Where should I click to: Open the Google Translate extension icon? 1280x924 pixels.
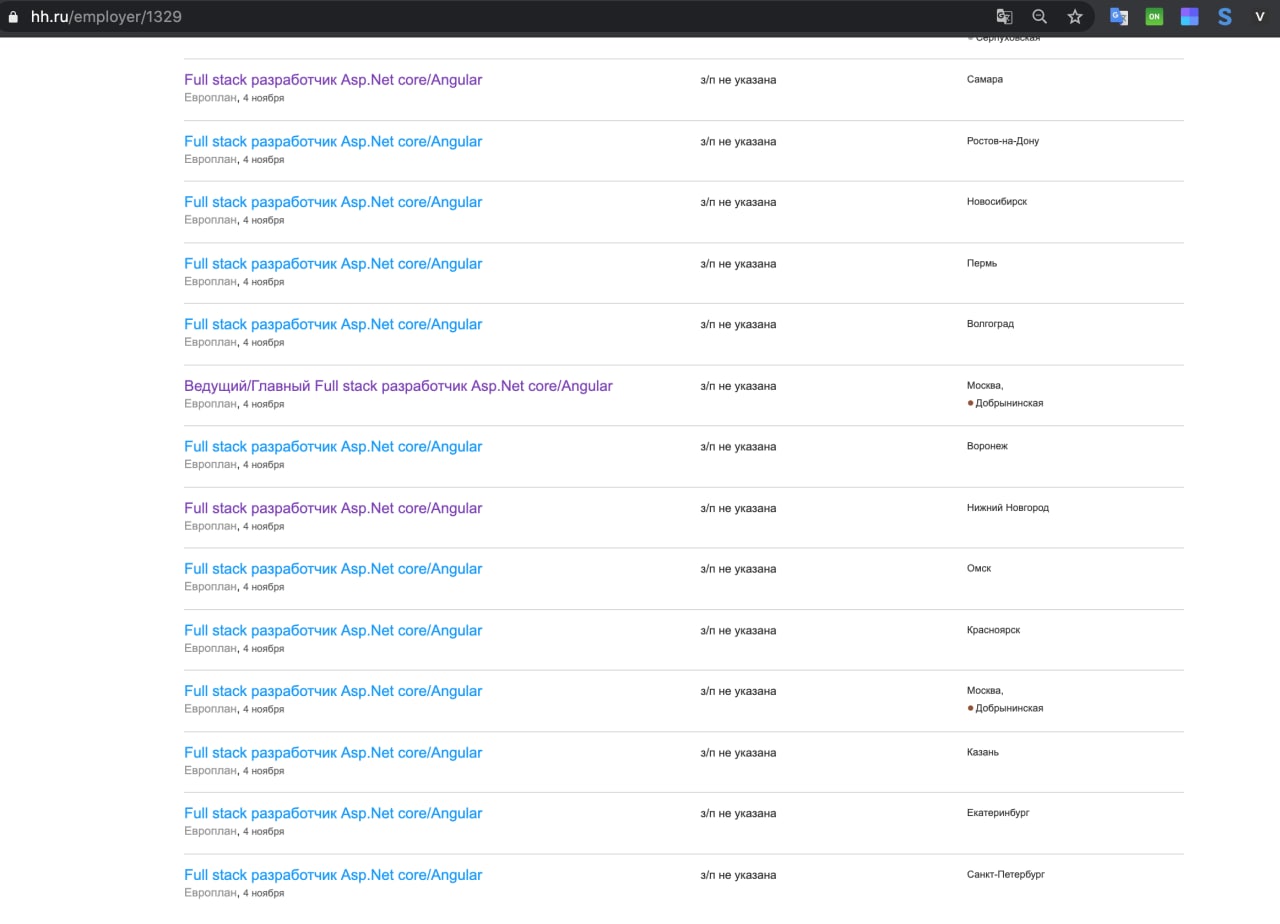1119,17
